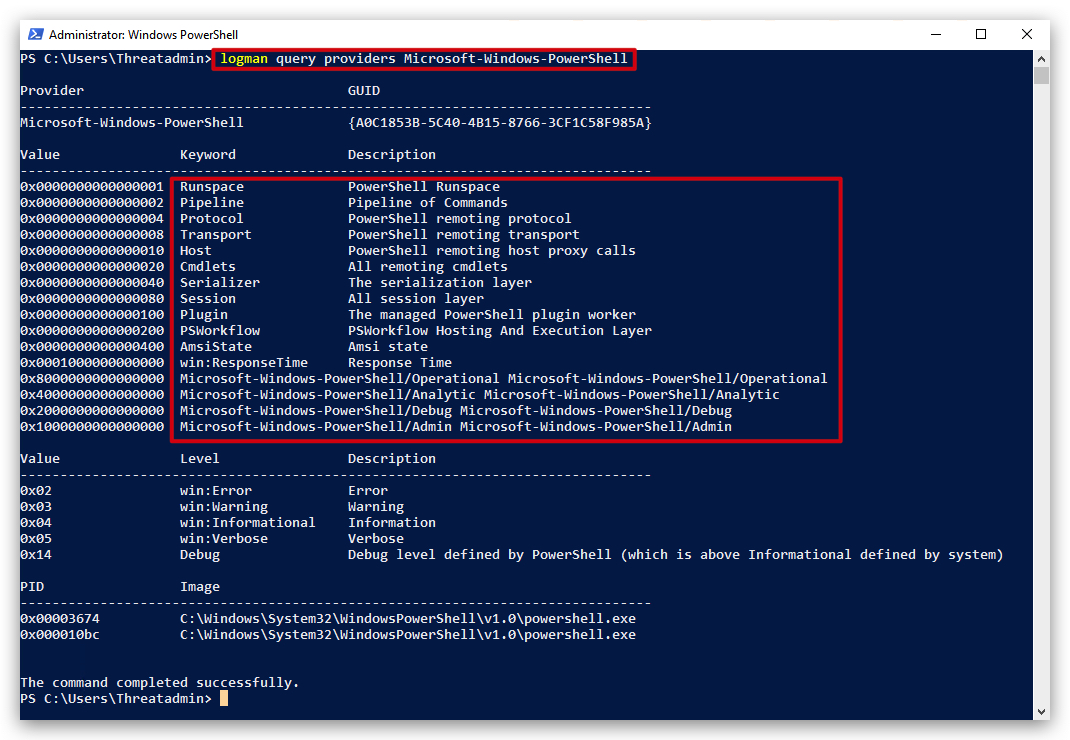Click the 'Provider' column header
This screenshot has height=740, width=1070.
pos(52,91)
